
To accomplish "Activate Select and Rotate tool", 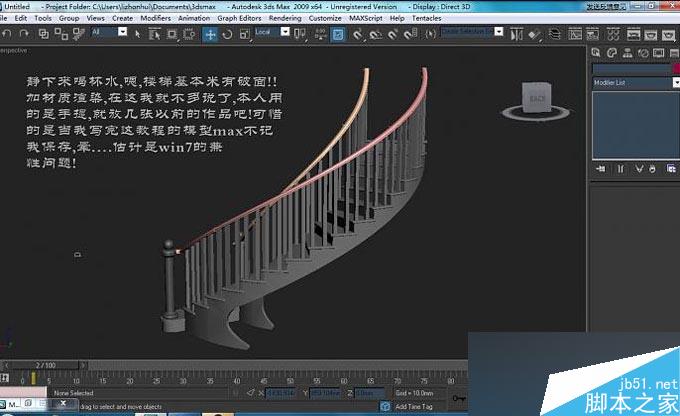I will (227, 34).
